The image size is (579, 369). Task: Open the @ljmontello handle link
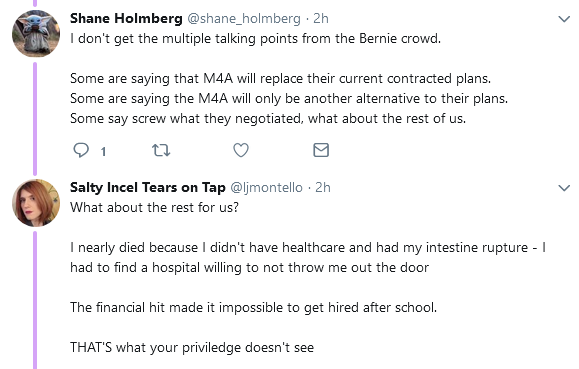coord(267,188)
